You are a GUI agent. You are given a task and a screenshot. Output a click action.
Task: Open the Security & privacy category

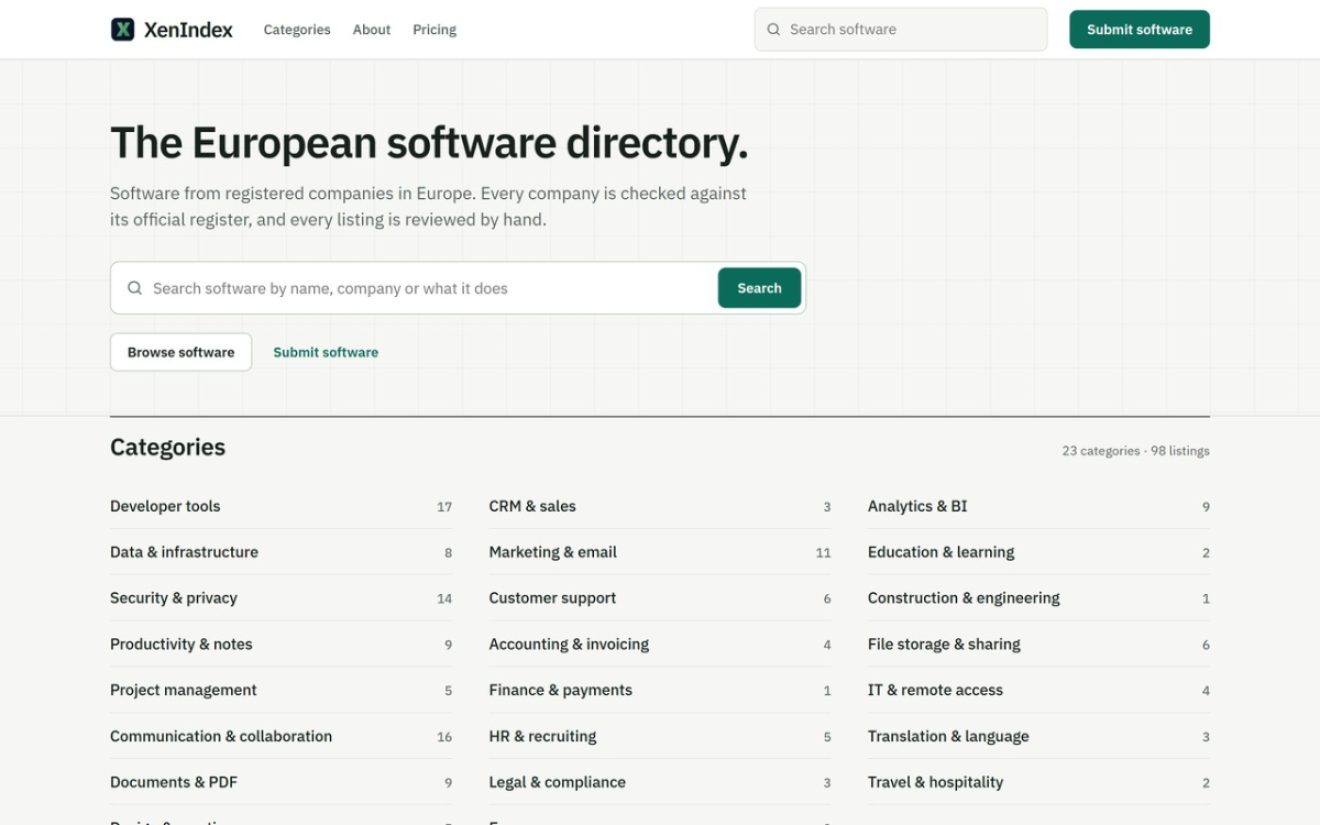tap(281, 598)
